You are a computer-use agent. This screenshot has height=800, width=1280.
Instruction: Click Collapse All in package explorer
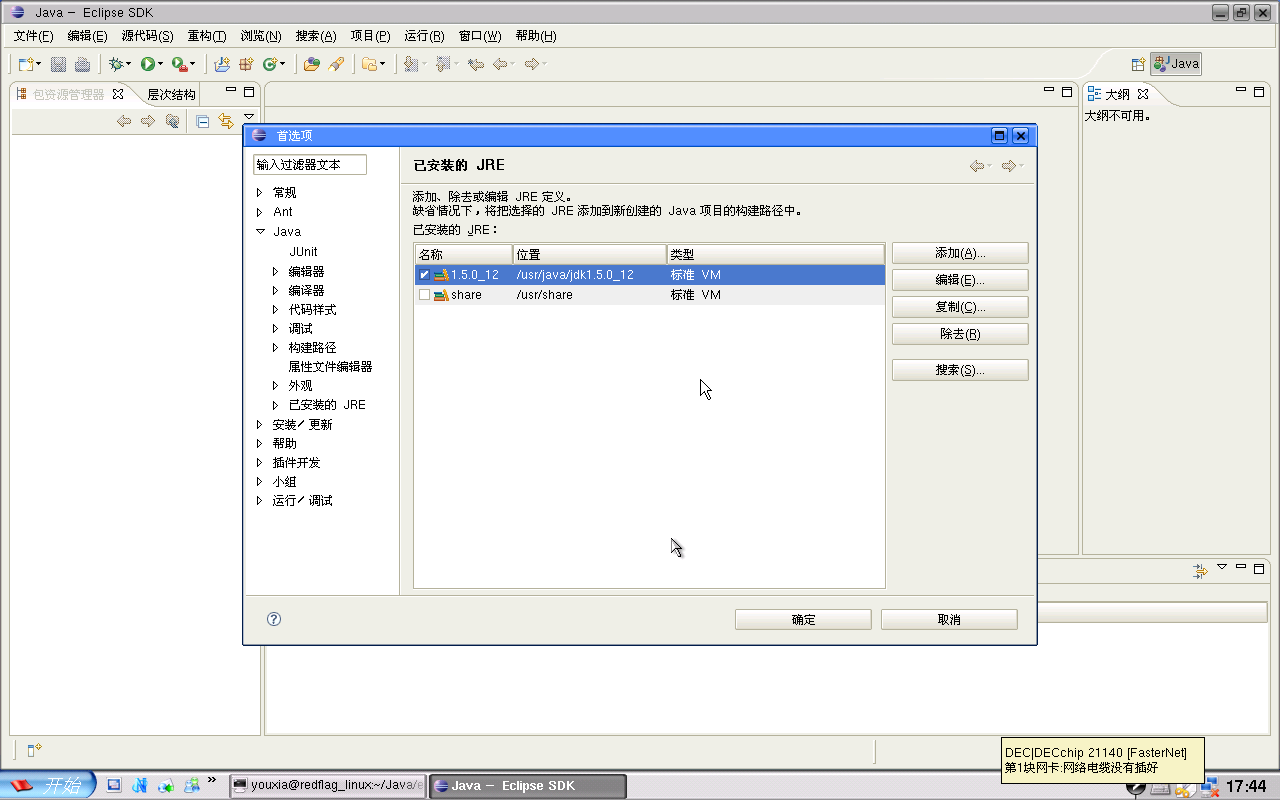(x=203, y=121)
